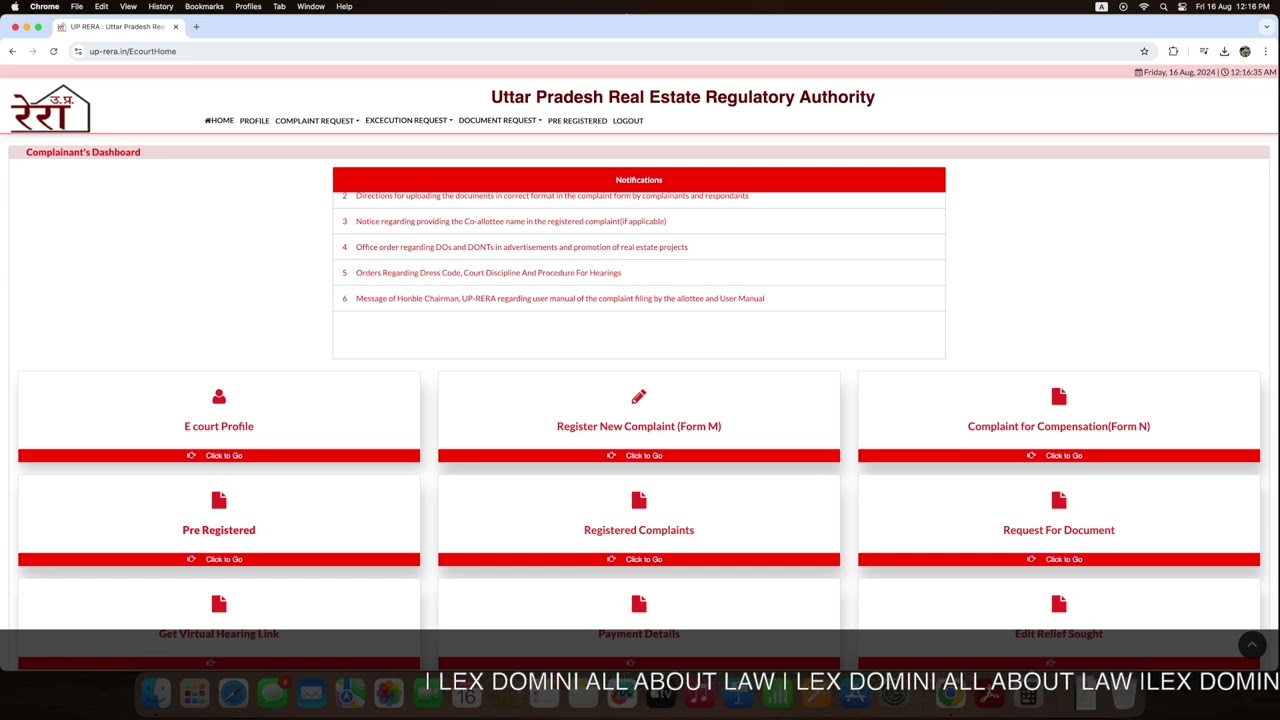
Task: Open macOS Spotlight search icon
Action: 1163,6
